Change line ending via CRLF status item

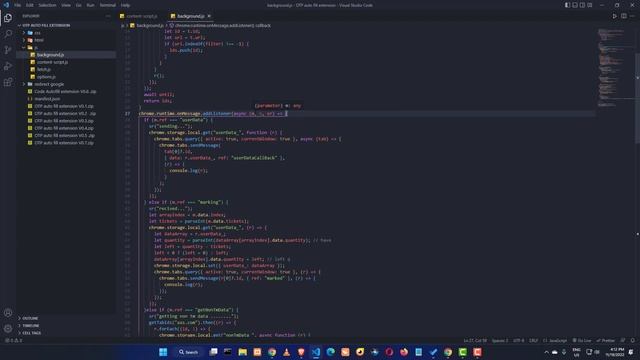click(533, 340)
